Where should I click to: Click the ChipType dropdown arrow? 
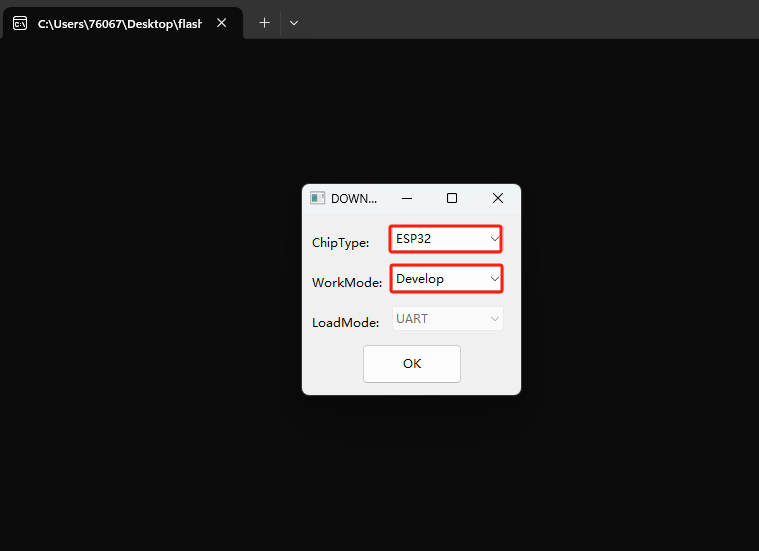pyautogui.click(x=494, y=239)
